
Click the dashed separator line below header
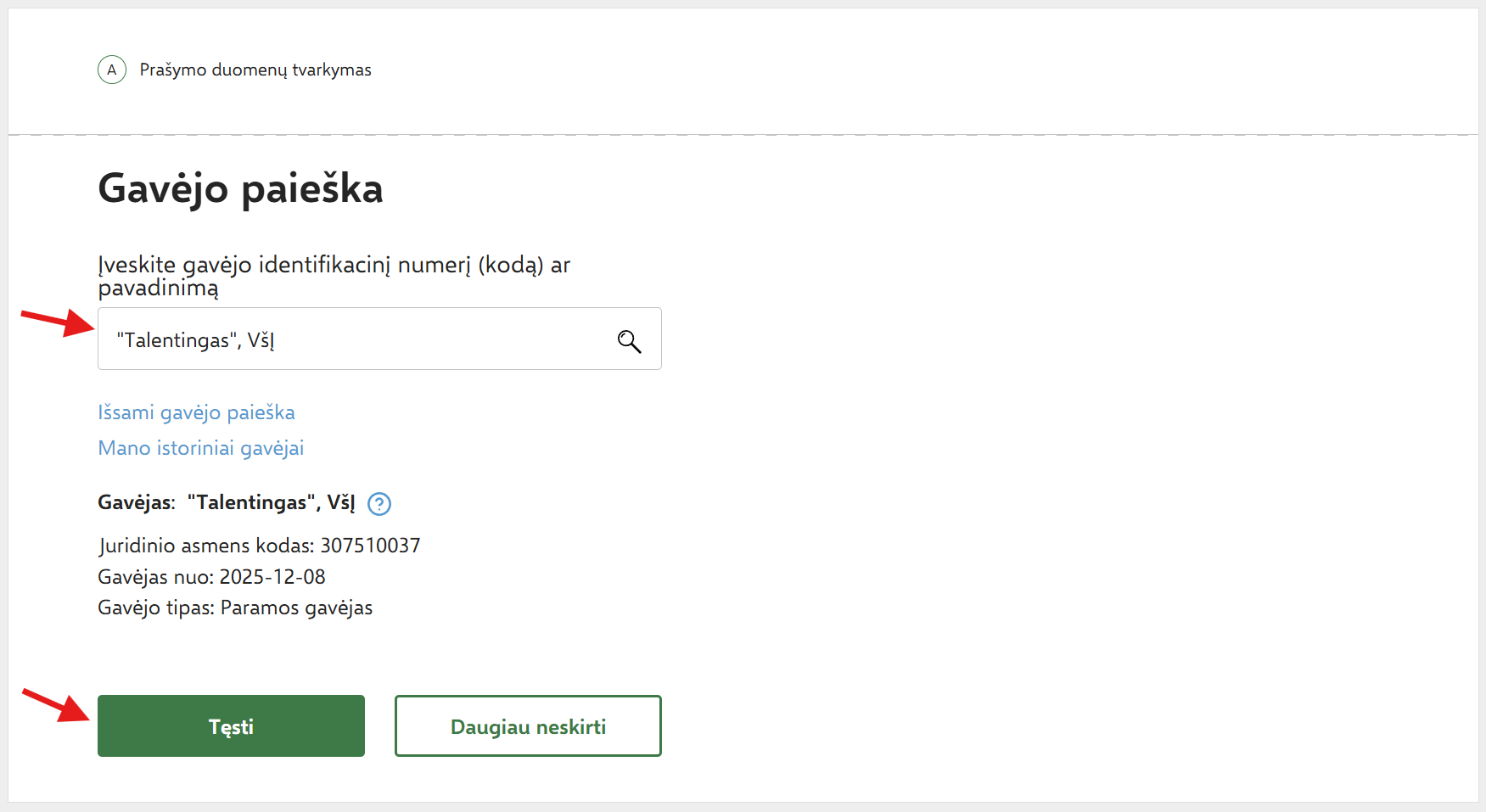[x=743, y=134]
